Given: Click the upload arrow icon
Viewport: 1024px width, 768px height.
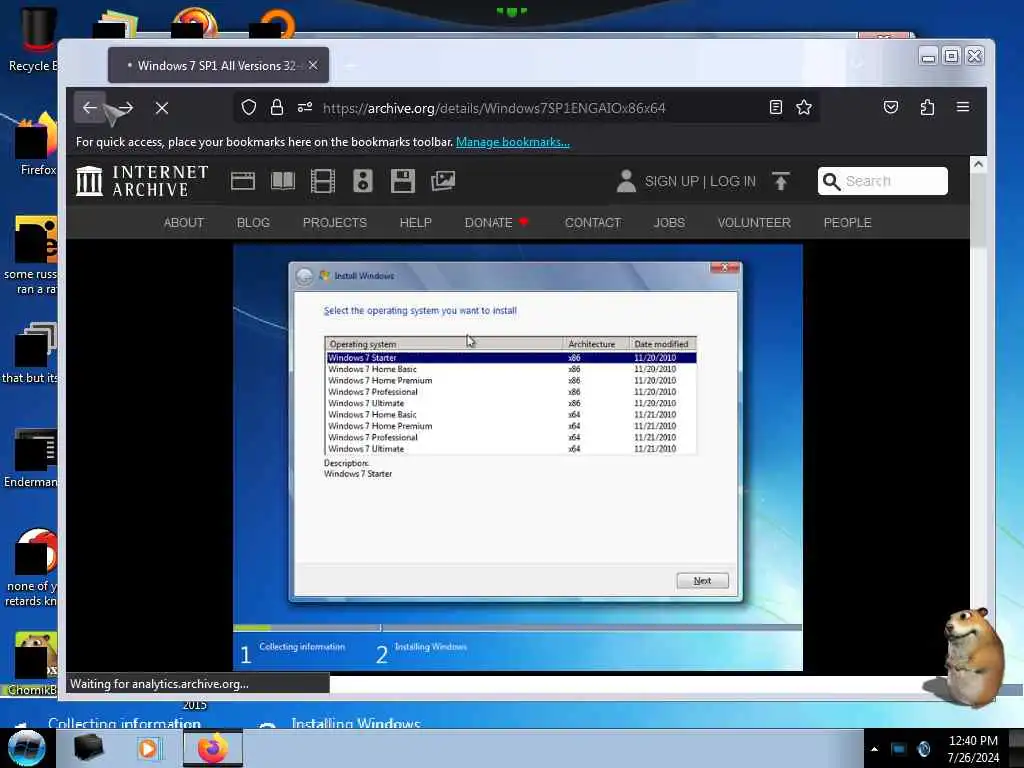Looking at the screenshot, I should [x=780, y=181].
